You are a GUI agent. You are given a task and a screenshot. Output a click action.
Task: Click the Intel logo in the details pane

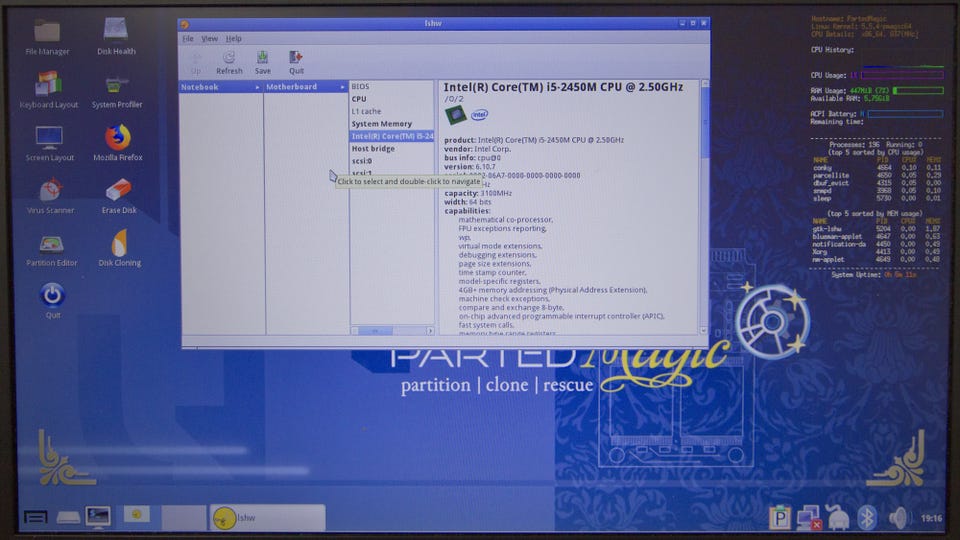pos(479,114)
